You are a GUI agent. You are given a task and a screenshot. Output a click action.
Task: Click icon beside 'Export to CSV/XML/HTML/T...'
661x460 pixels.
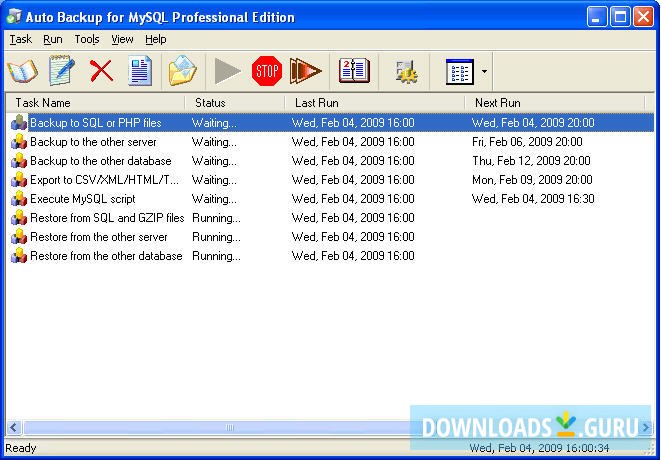(x=19, y=180)
